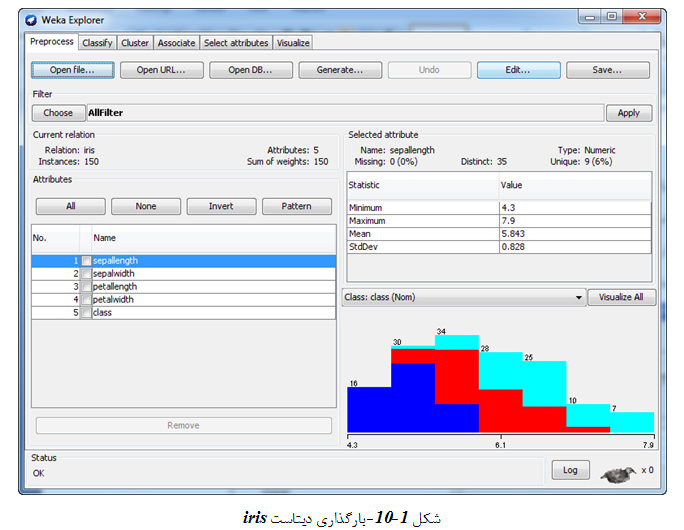Tick the class attribute checkbox
Viewport: 684px width, 530px height.
[86, 313]
